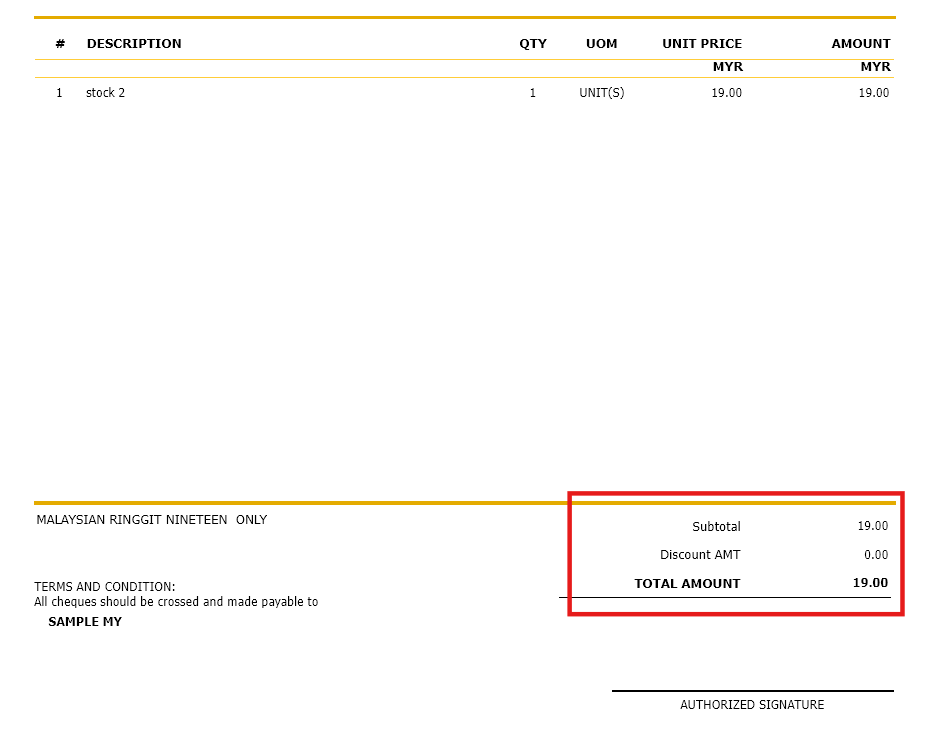The image size is (928, 744).
Task: Click the '#' column header
Action: tap(60, 44)
